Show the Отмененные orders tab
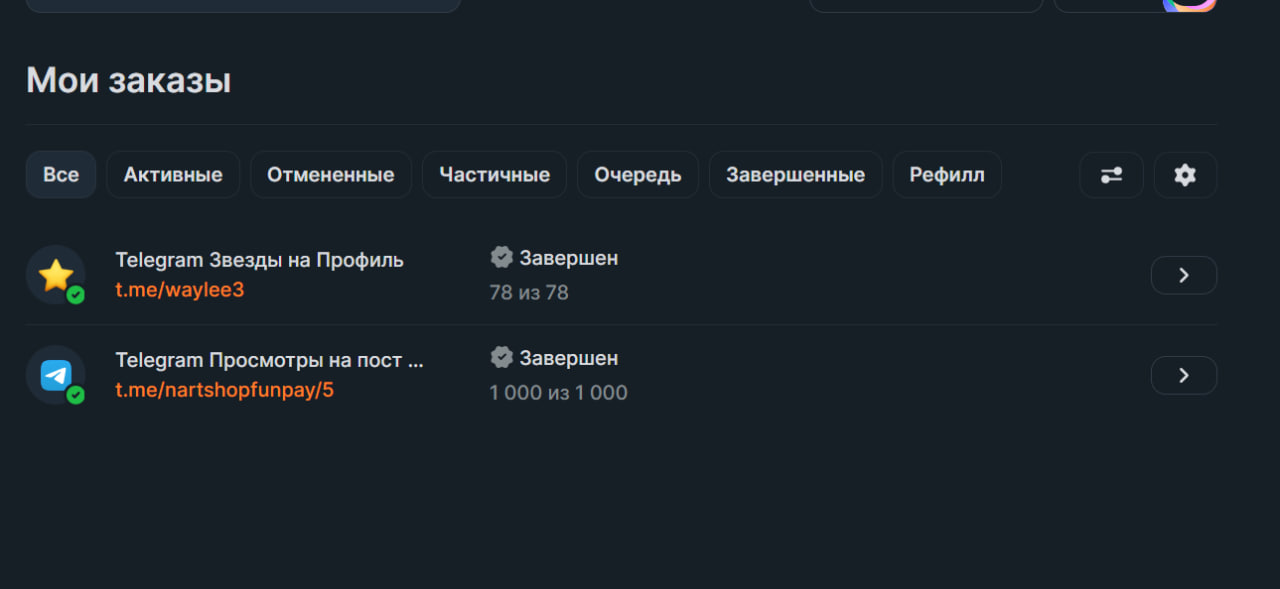1280x589 pixels. [330, 175]
